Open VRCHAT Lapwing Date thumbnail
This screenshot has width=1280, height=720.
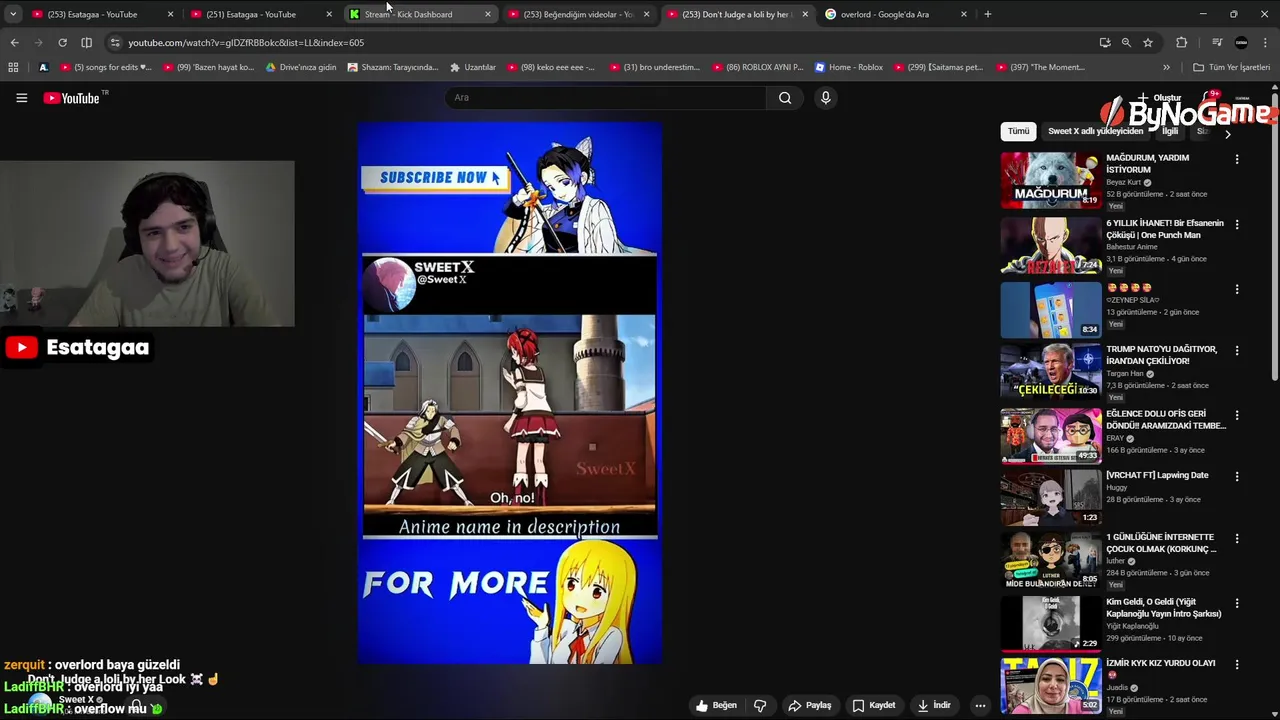pyautogui.click(x=1050, y=497)
